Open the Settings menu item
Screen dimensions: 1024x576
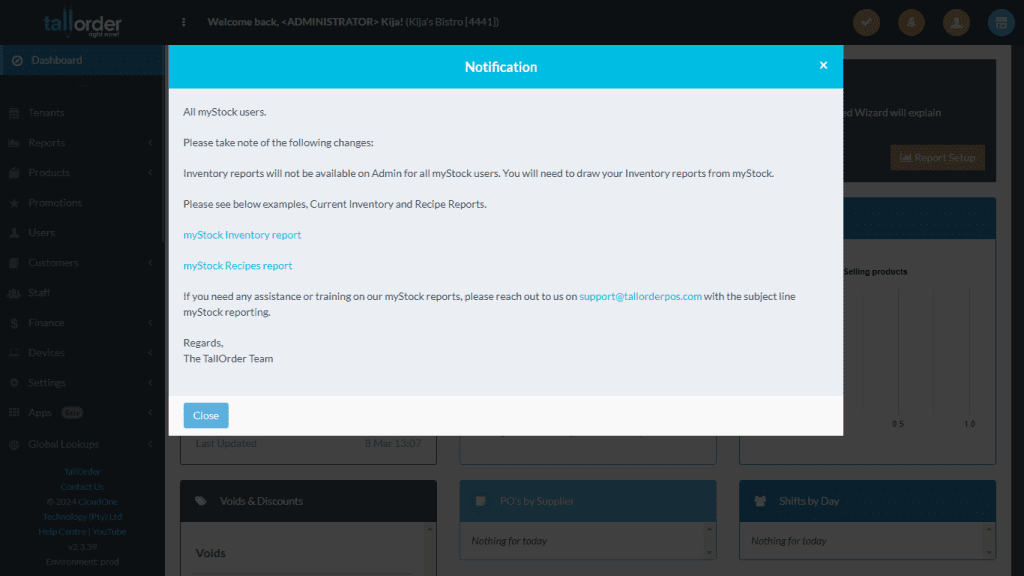pyautogui.click(x=45, y=382)
